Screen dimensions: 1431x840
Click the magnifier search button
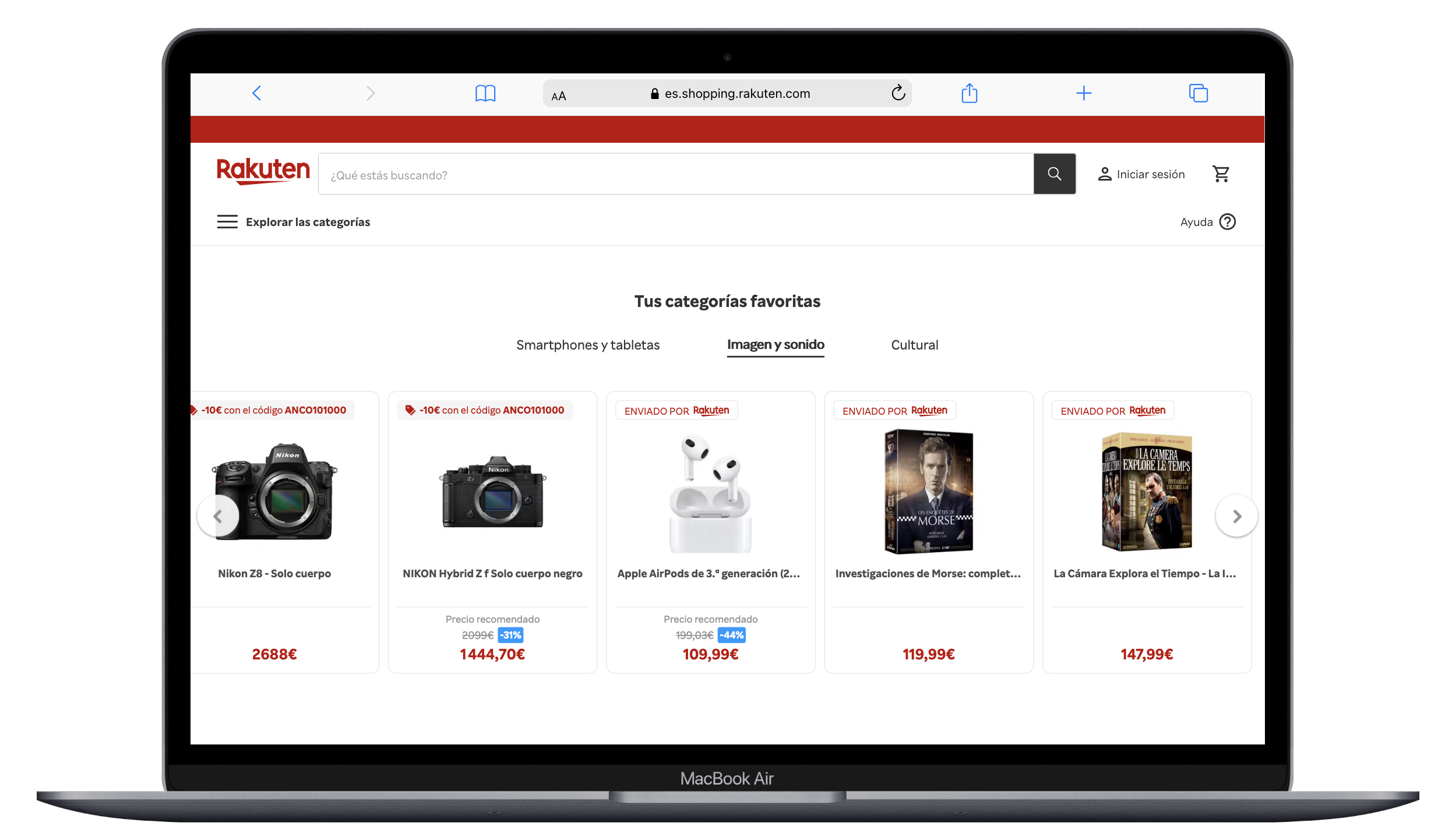pyautogui.click(x=1055, y=174)
